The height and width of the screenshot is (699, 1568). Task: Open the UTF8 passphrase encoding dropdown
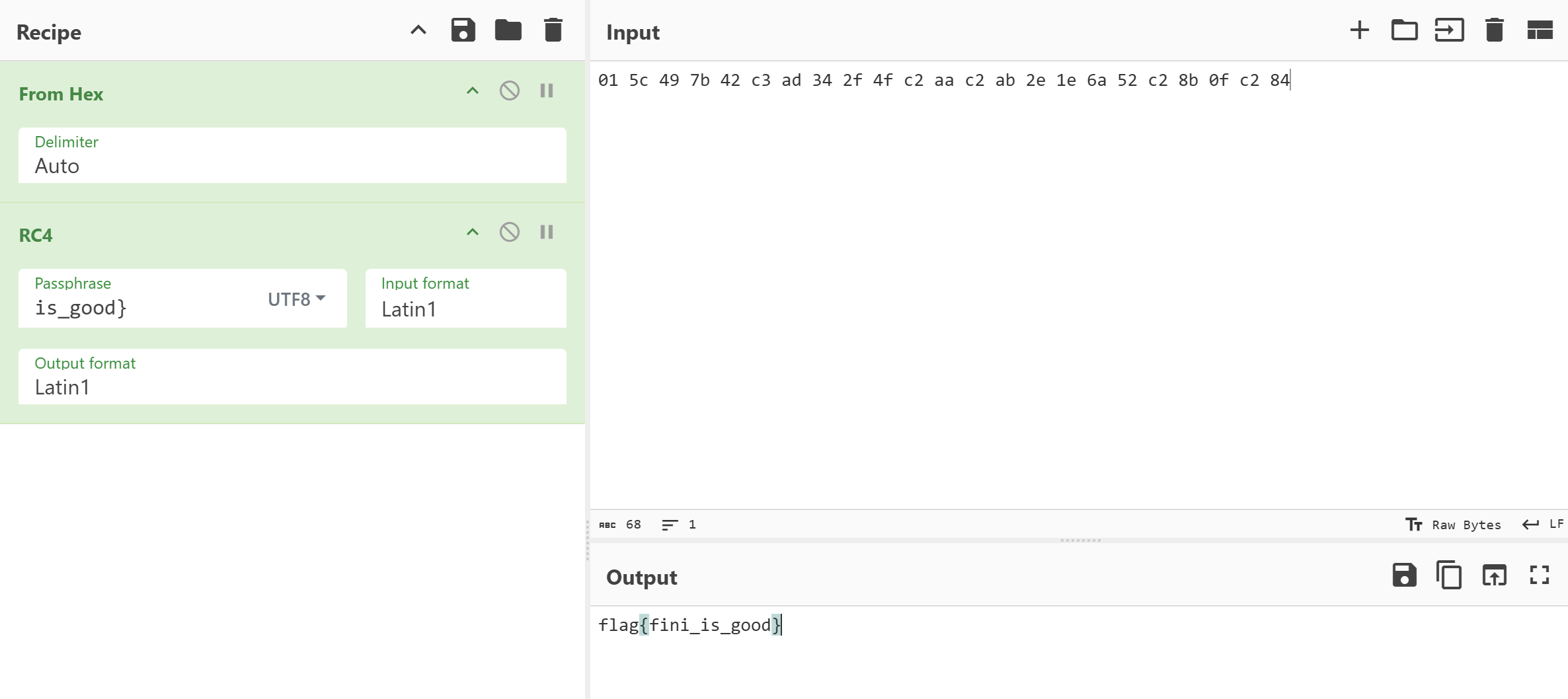[297, 299]
